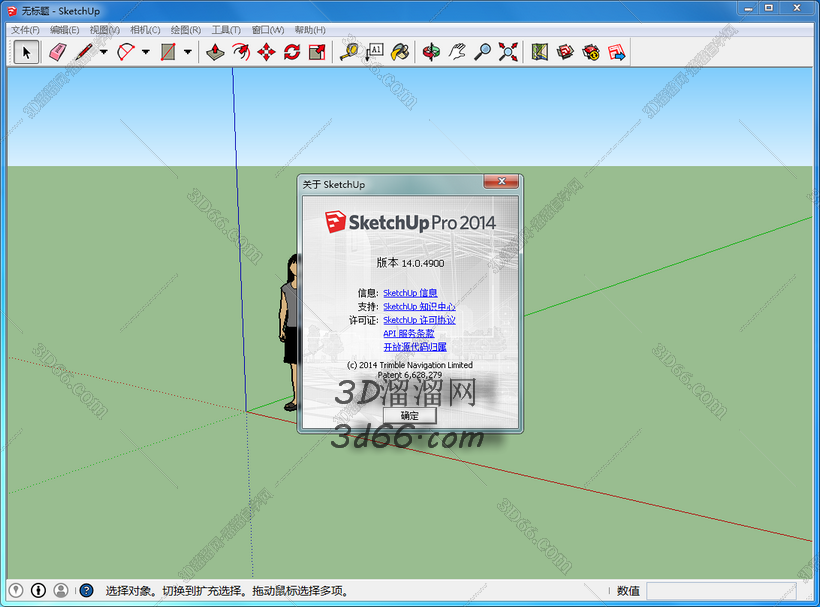
Task: Click the Send to LayOut icon
Action: click(x=617, y=52)
